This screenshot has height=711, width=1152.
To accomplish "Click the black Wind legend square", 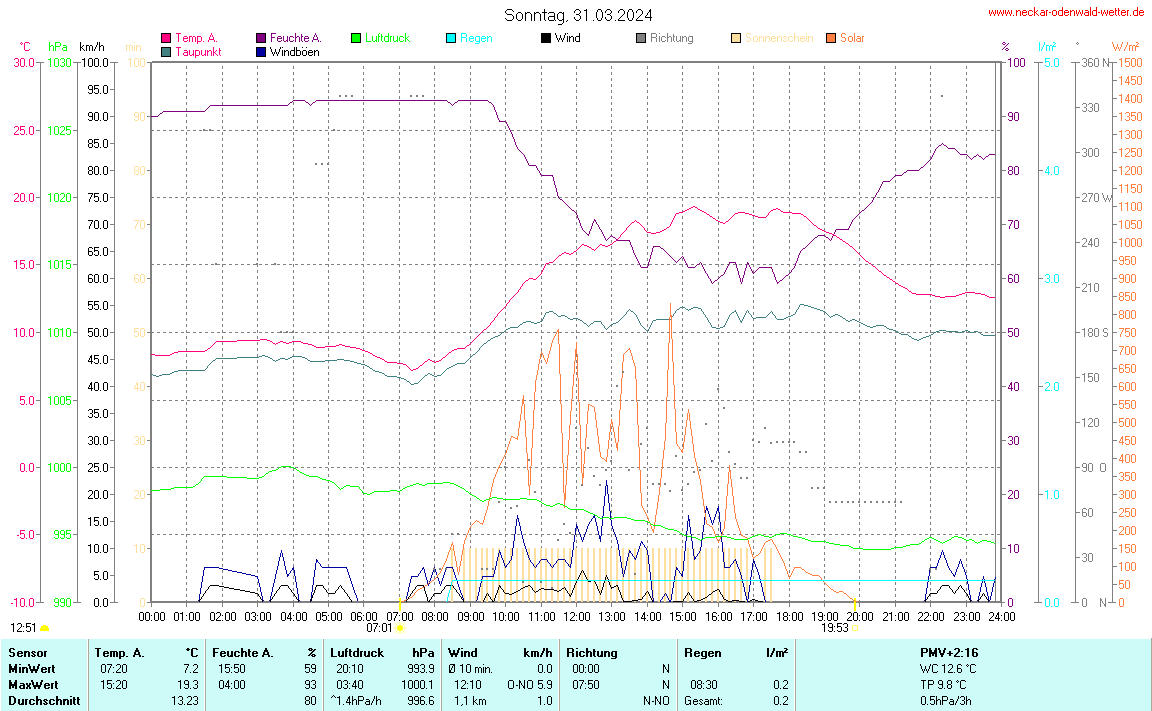I will click(x=546, y=38).
